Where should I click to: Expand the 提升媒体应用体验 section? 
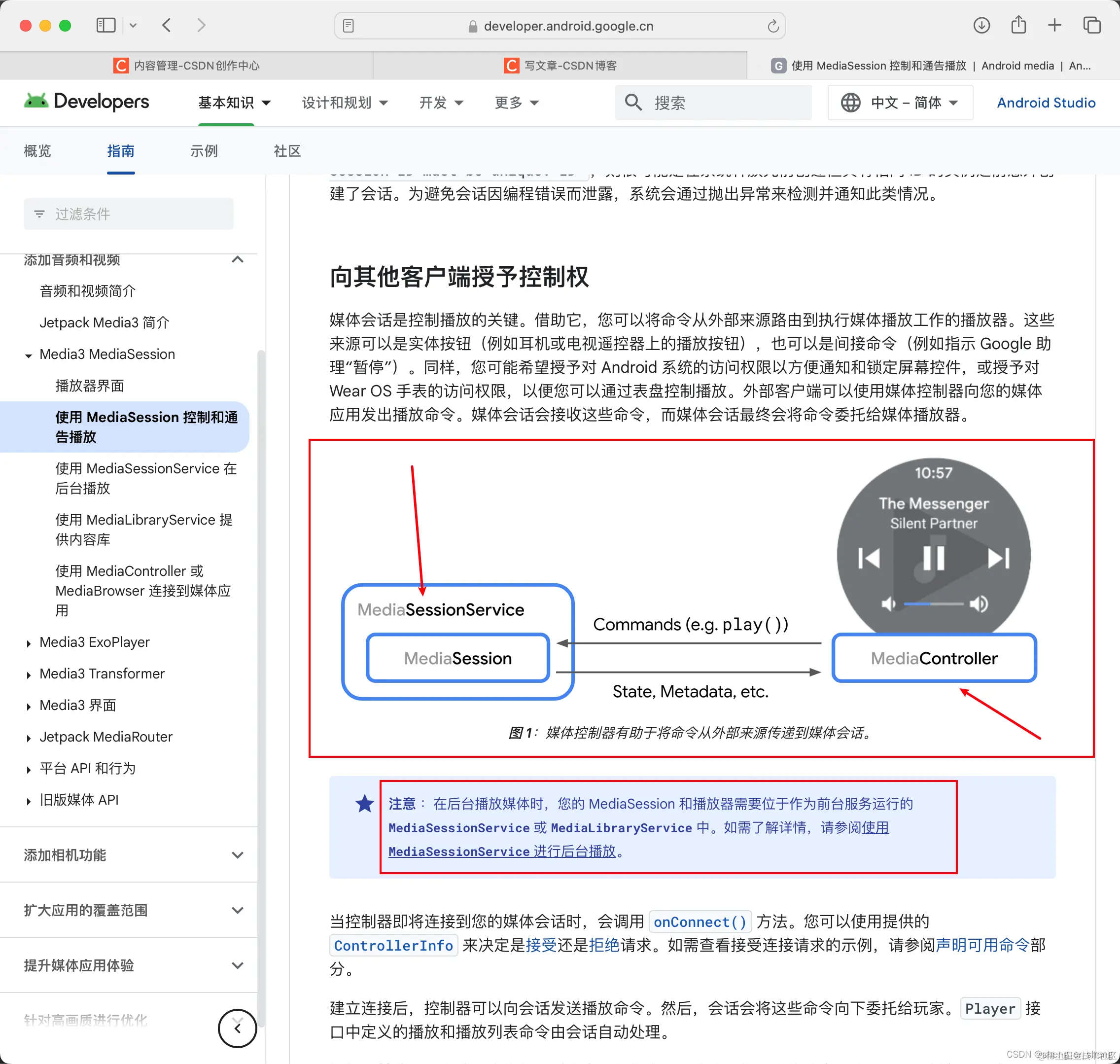click(129, 965)
